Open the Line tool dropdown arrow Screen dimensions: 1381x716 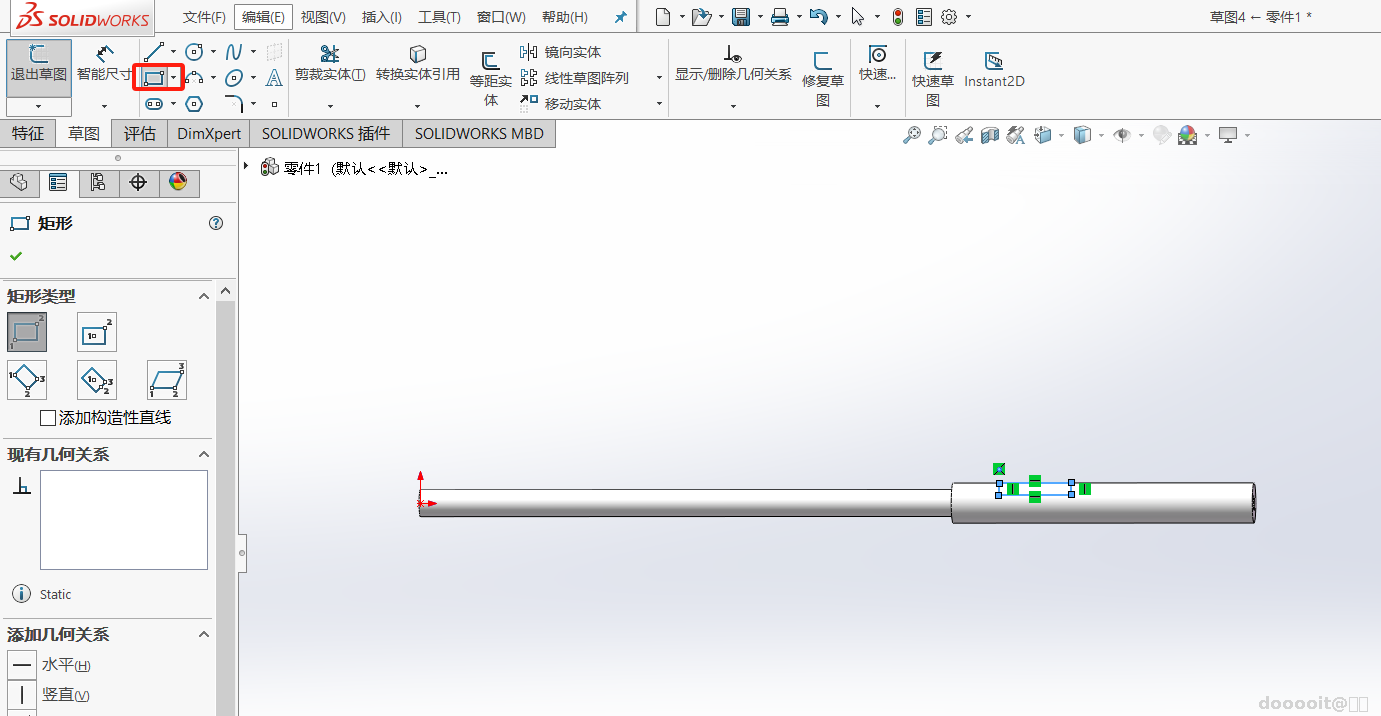[174, 51]
